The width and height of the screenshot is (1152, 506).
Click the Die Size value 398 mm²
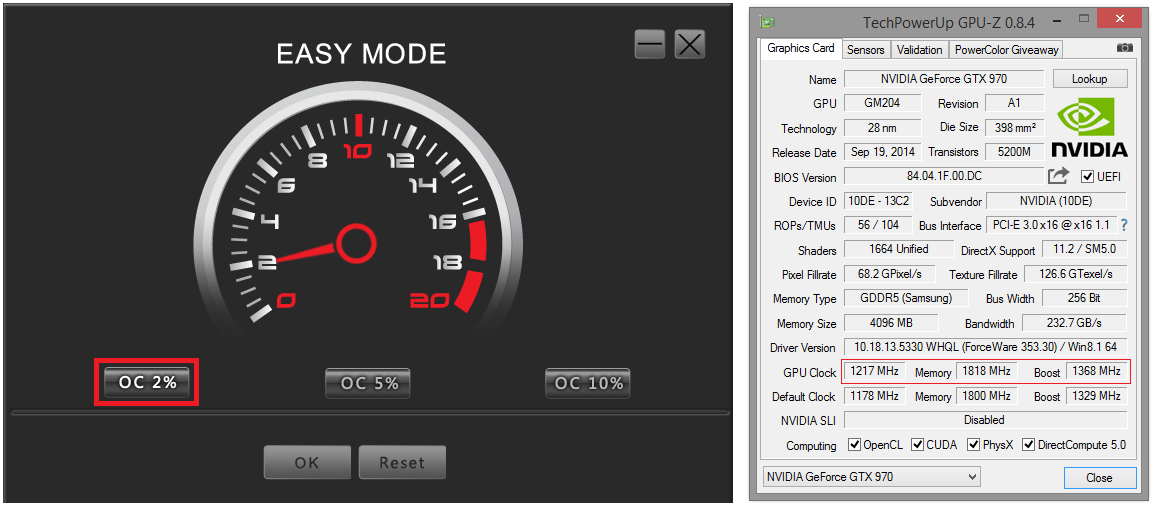(1014, 128)
